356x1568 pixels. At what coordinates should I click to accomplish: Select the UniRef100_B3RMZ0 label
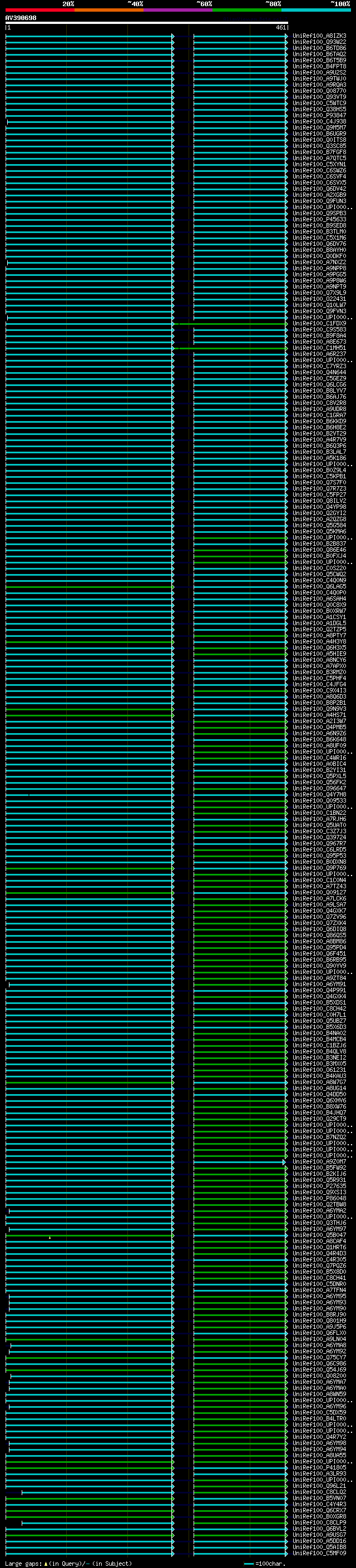click(319, 672)
